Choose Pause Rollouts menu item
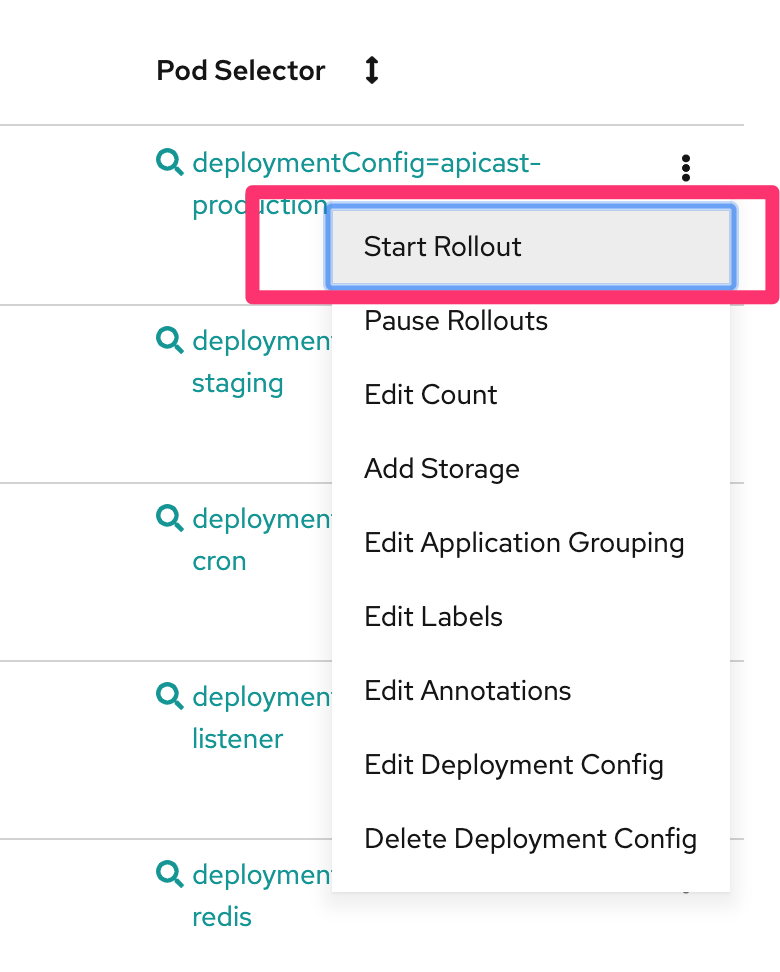Screen dimensions: 780x972 (x=531, y=320)
